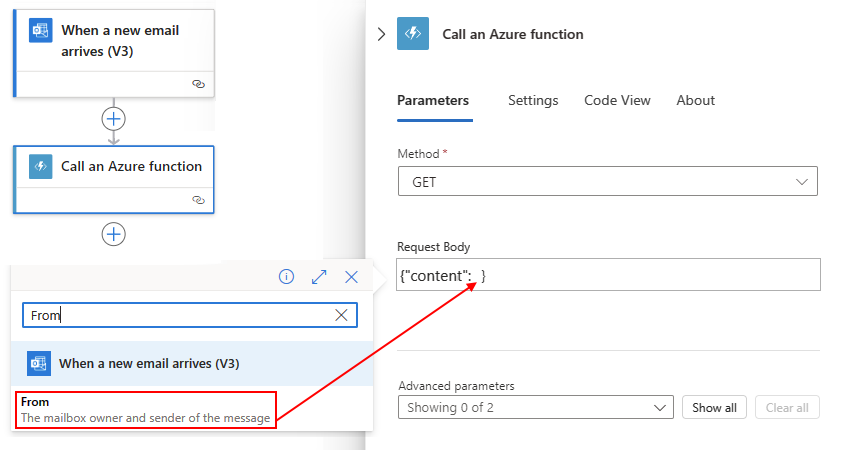
Task: Collapse the Call an Azure function panel
Action: 380,34
